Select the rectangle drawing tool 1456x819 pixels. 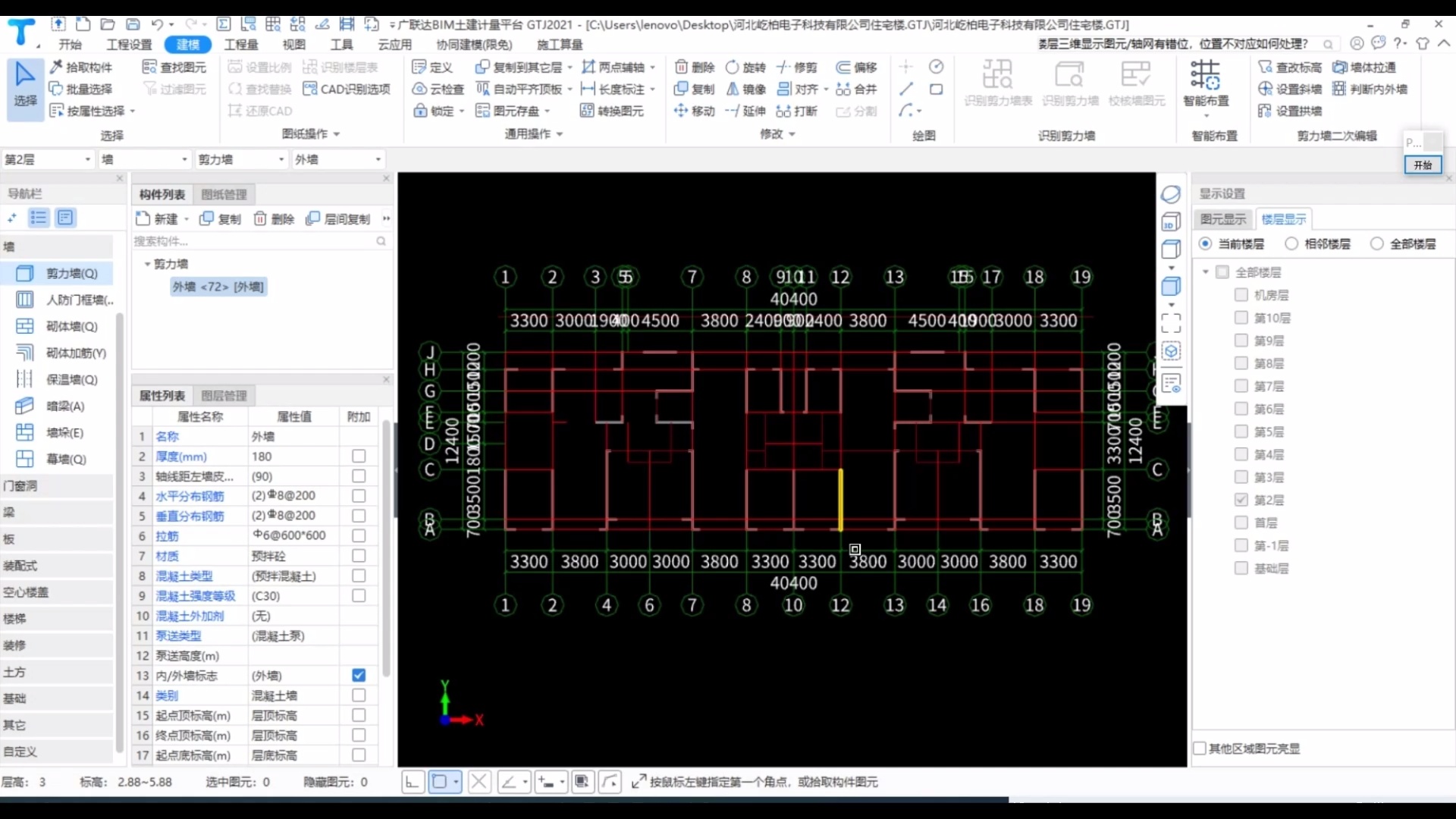click(x=937, y=89)
